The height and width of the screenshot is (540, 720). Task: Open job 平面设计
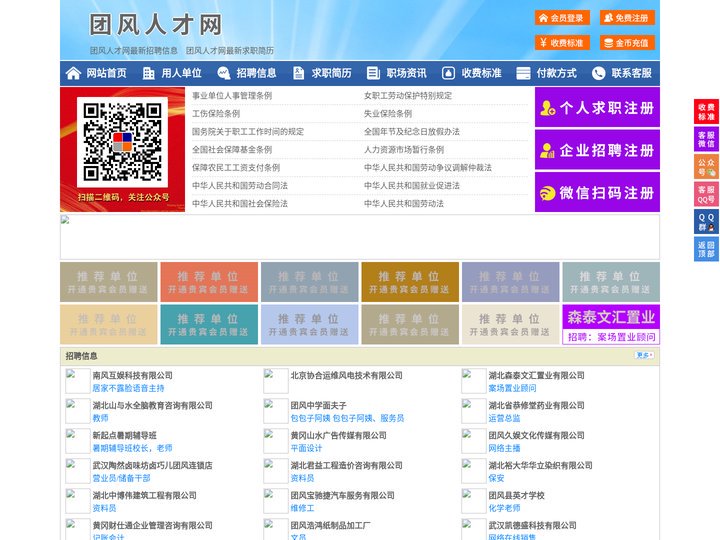306,448
